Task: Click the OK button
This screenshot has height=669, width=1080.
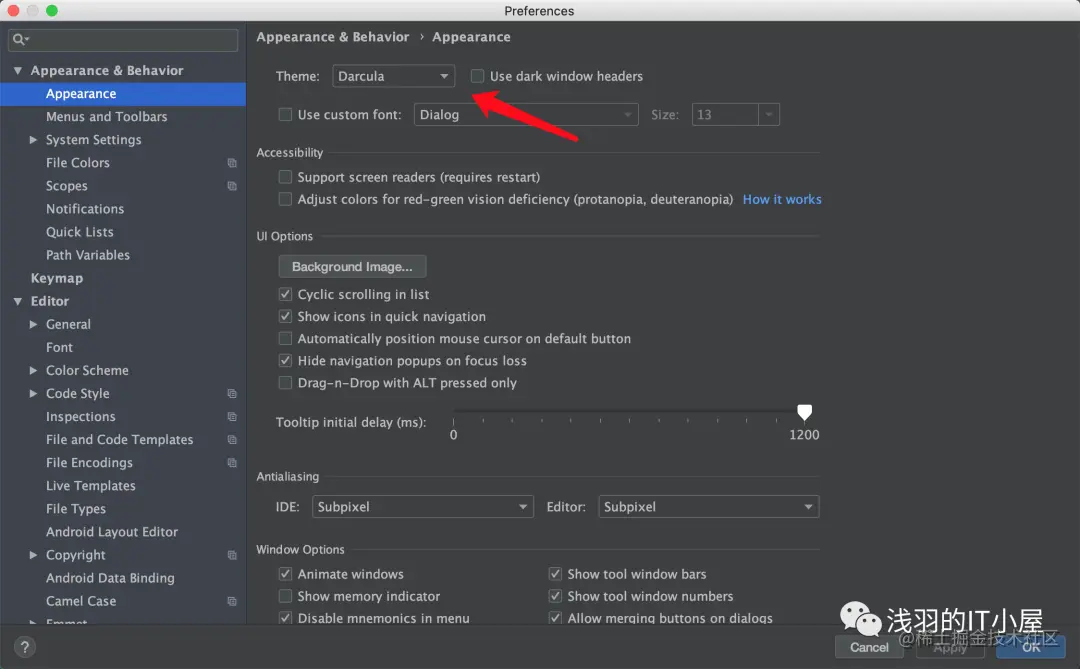Action: coord(1030,647)
